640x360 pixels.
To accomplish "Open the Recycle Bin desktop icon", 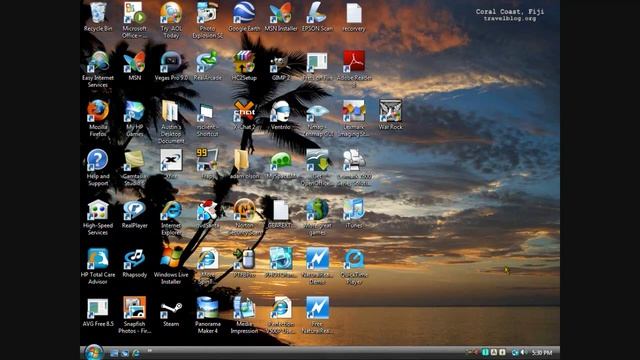I will (98, 17).
